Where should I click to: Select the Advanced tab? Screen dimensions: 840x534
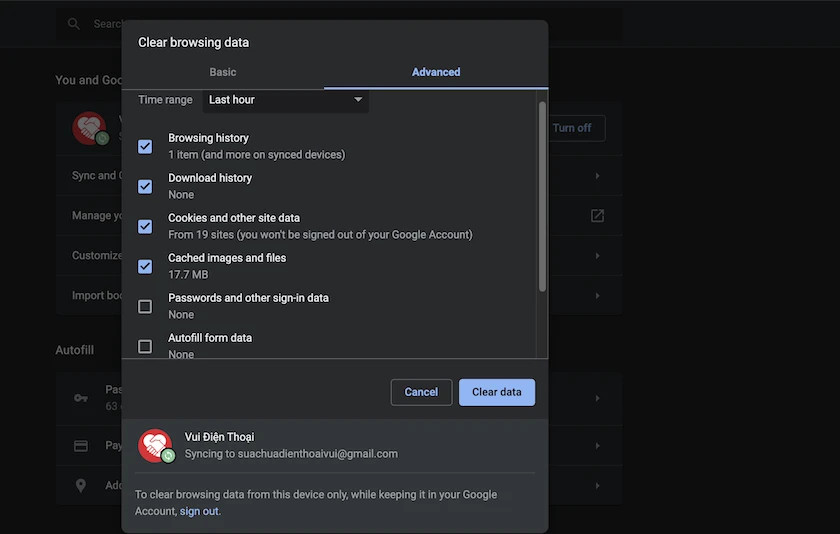pos(436,72)
